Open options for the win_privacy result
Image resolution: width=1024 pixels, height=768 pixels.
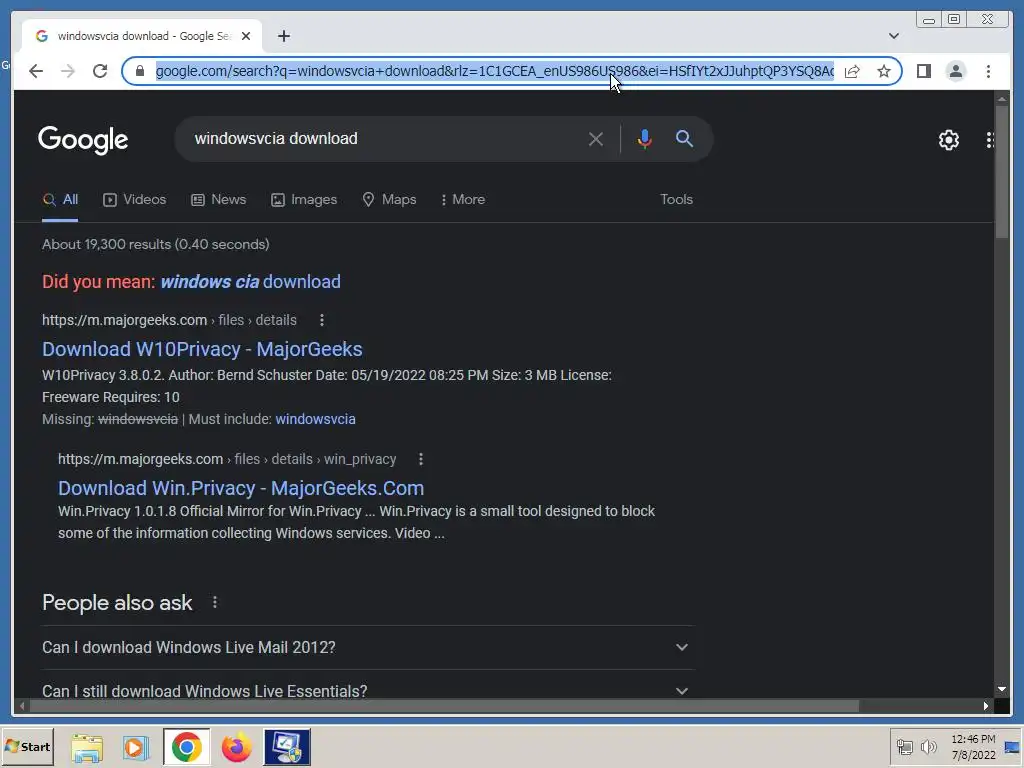point(421,459)
